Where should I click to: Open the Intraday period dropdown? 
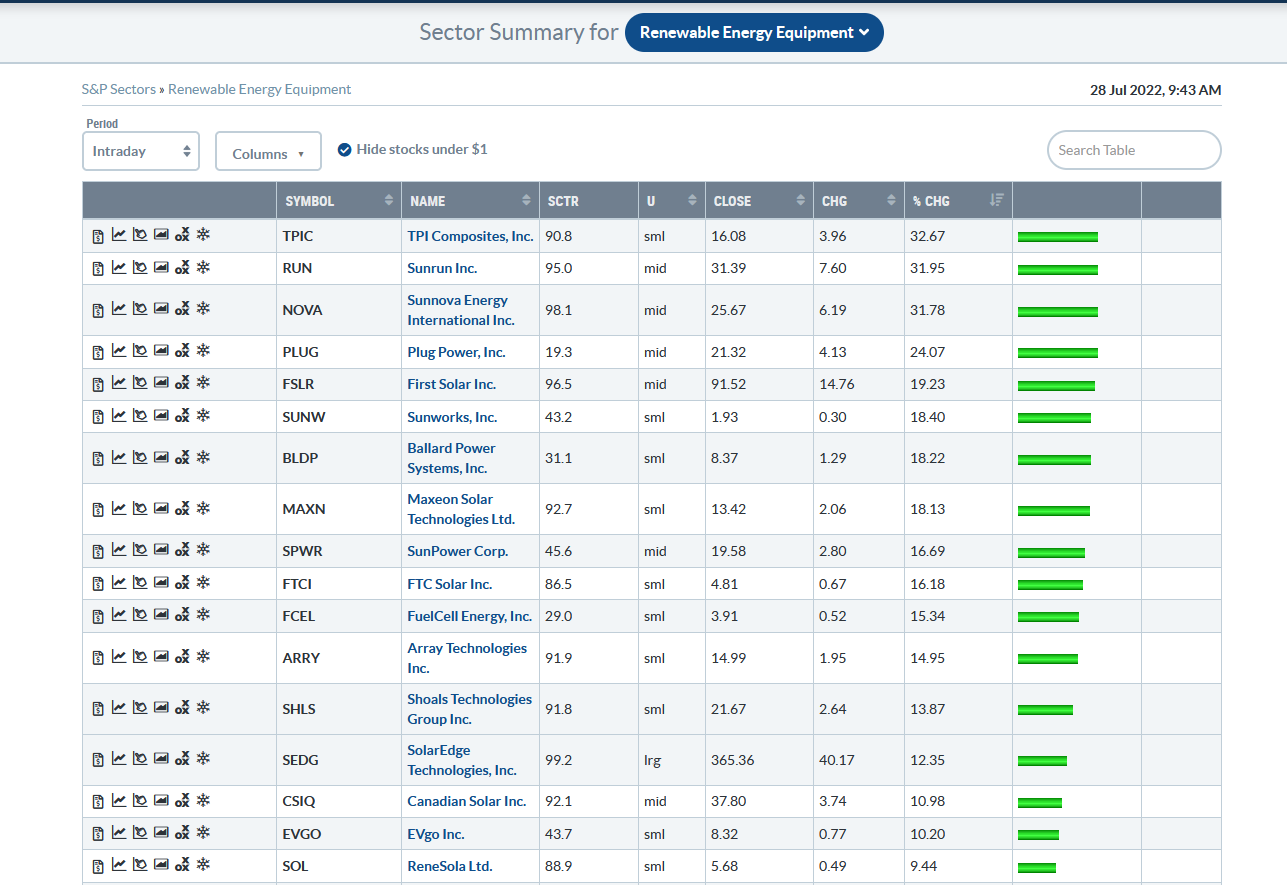(x=141, y=151)
